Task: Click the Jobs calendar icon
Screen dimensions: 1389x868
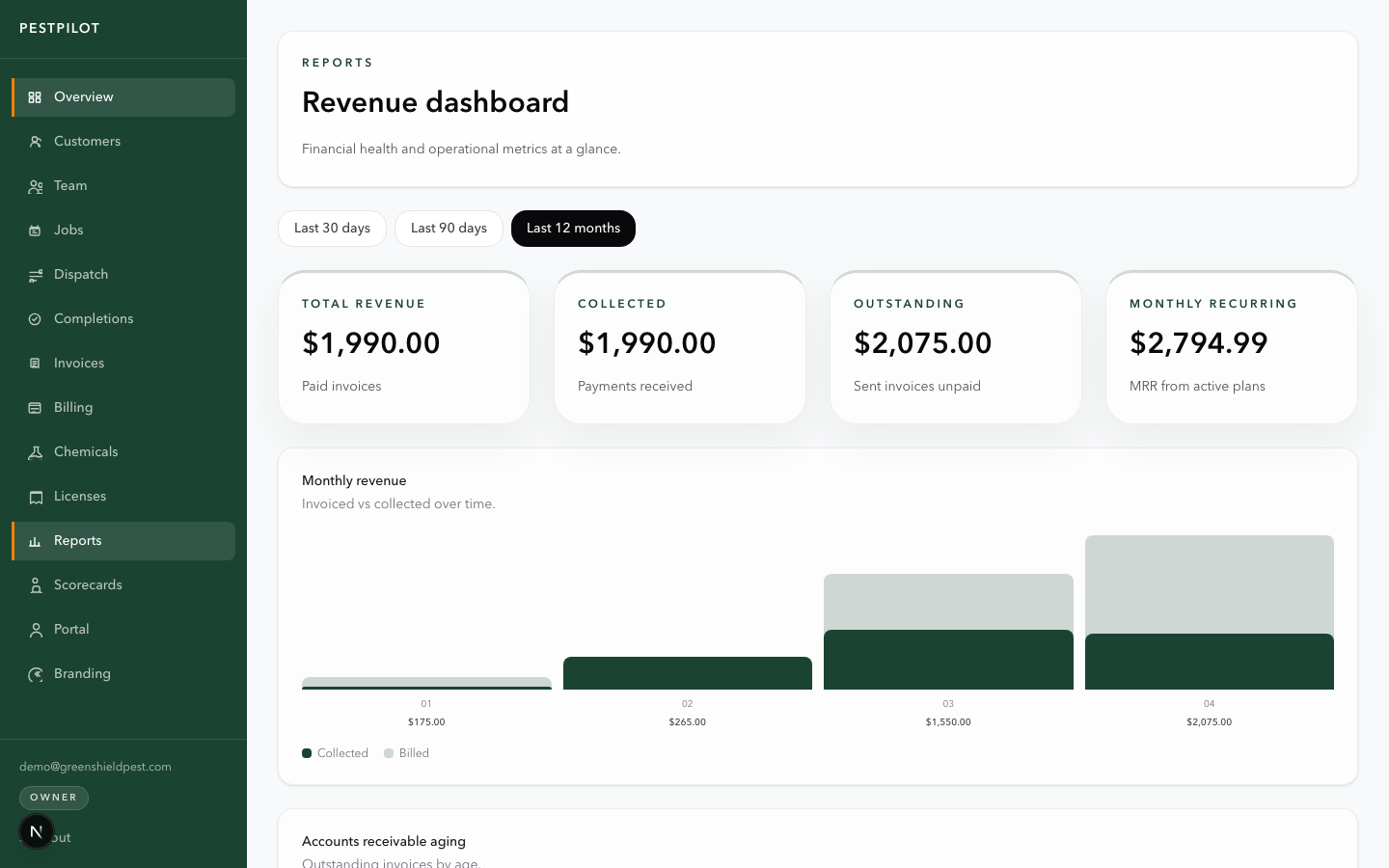Action: (x=35, y=231)
